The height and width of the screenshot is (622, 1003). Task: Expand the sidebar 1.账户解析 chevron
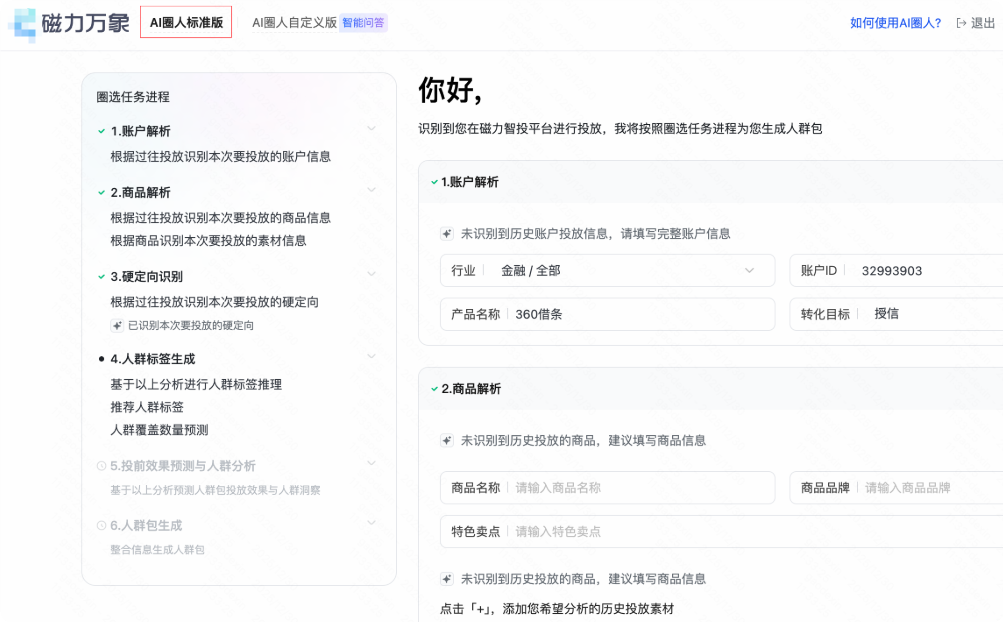tap(371, 129)
